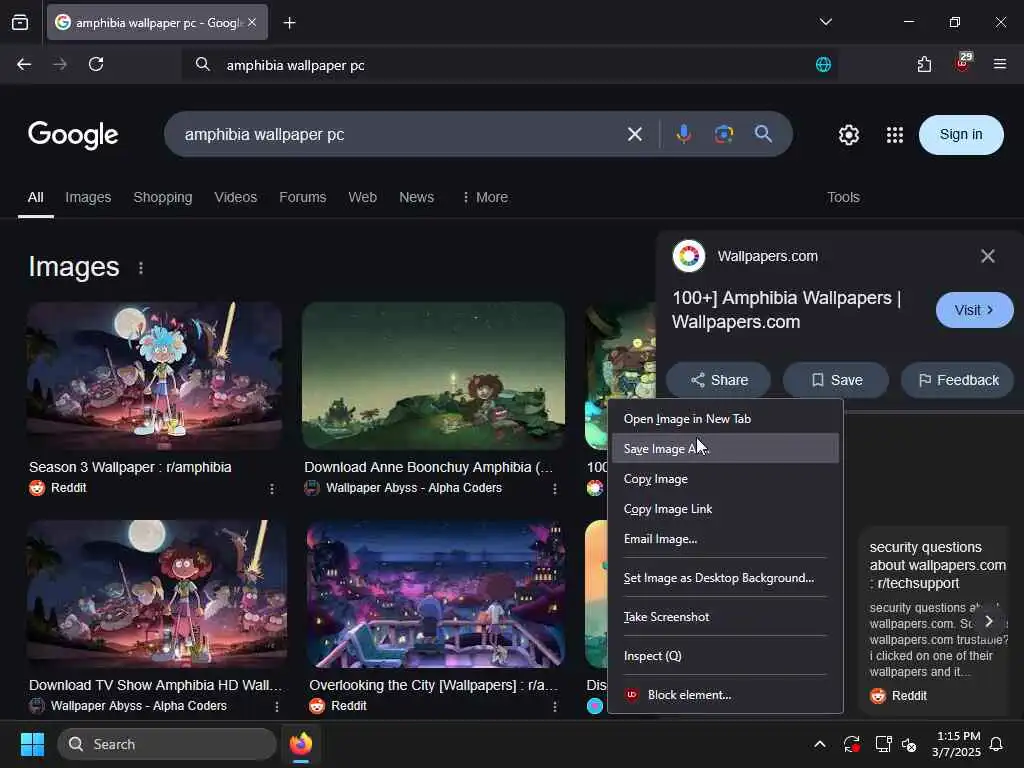Reload the page with the refresh icon
The height and width of the screenshot is (768, 1024).
coord(96,64)
